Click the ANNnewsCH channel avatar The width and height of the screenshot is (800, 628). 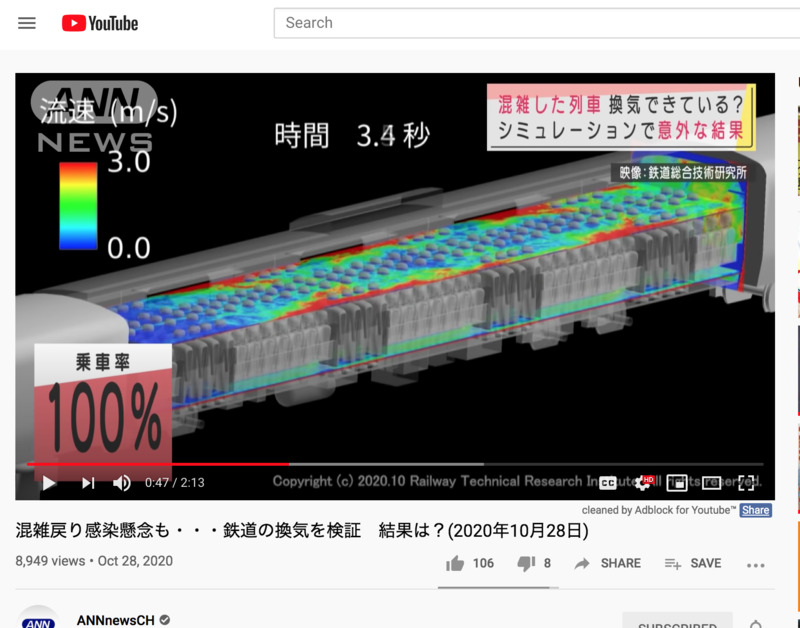(x=38, y=619)
